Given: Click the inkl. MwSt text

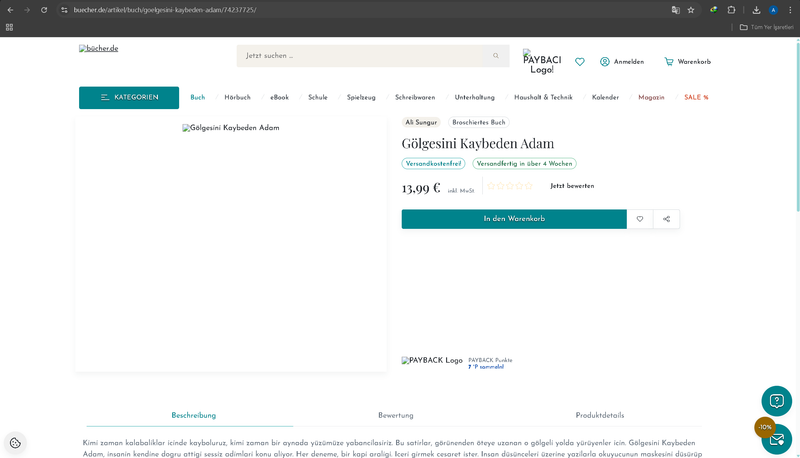Looking at the screenshot, I should tap(461, 191).
